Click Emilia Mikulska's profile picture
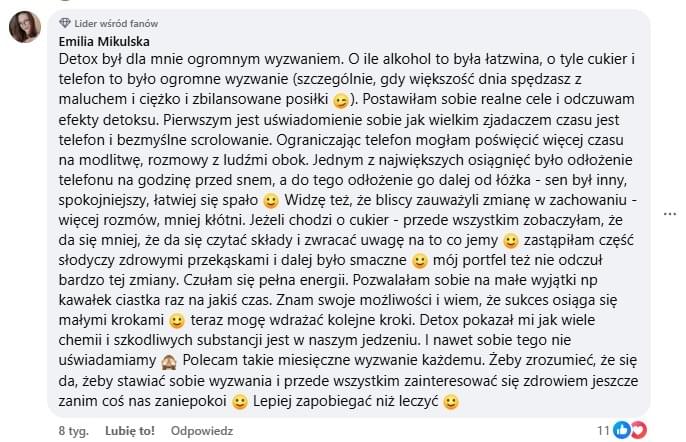 25,27
